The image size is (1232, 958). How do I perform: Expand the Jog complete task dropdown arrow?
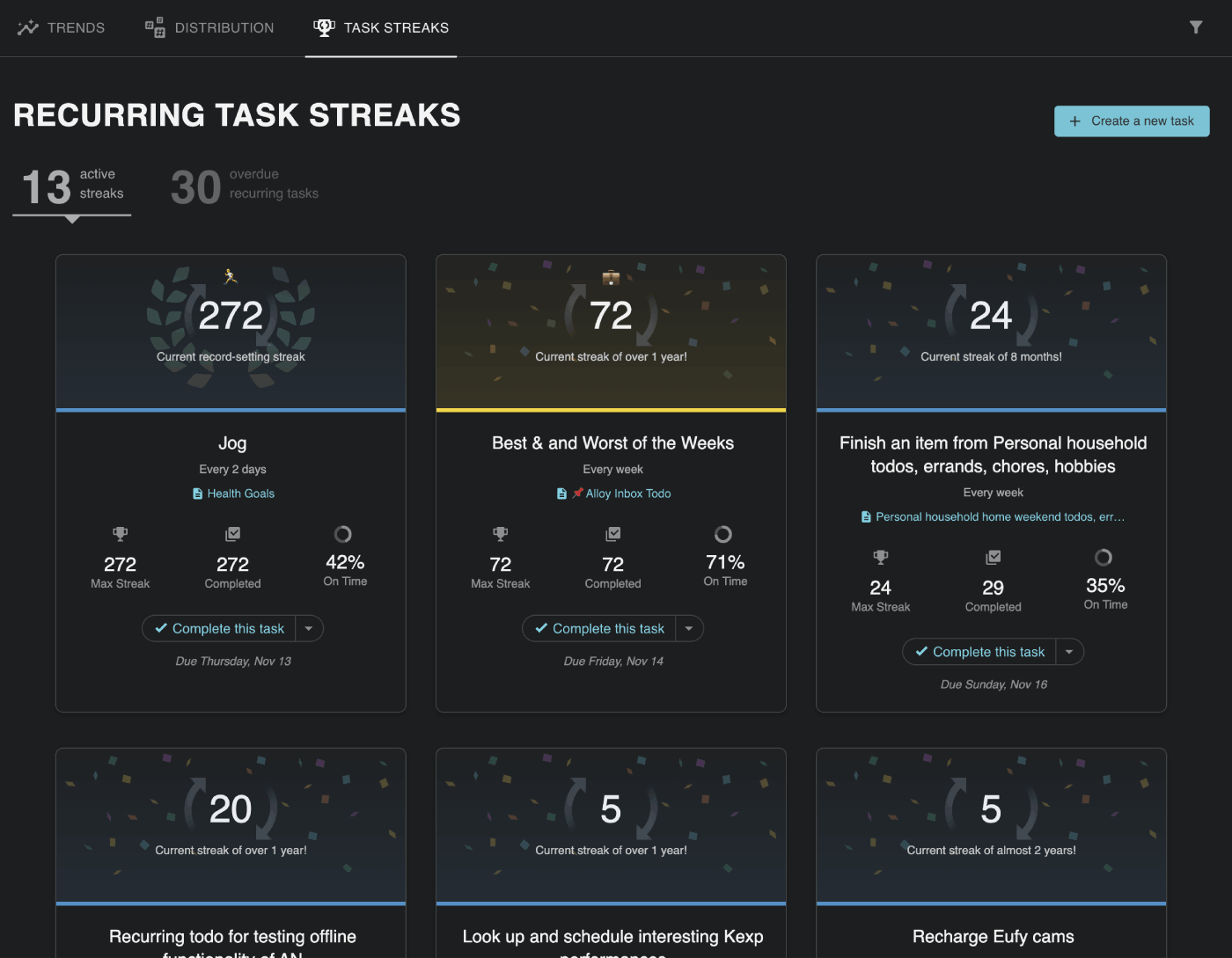pos(309,629)
